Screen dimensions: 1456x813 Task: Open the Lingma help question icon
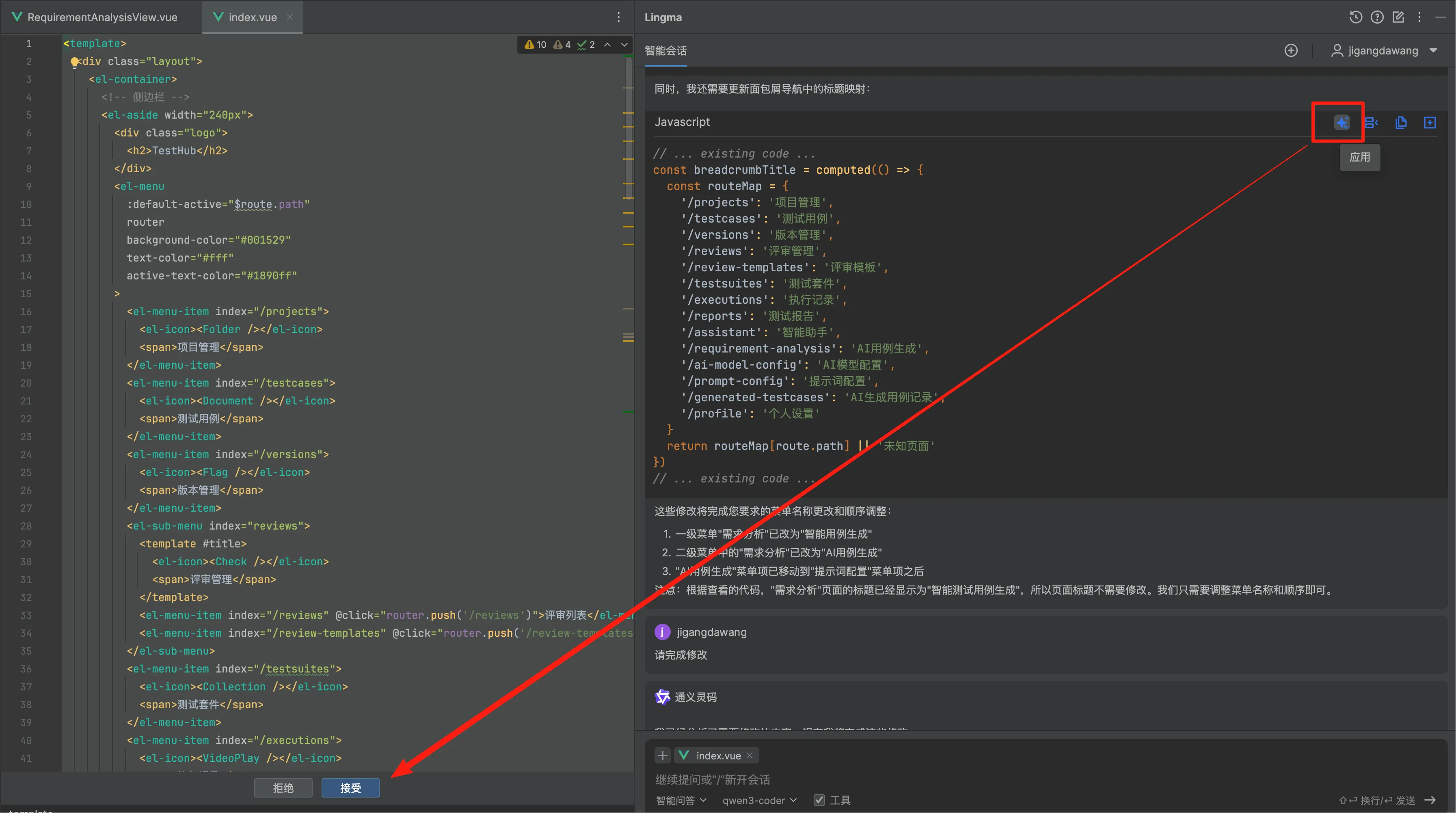point(1377,17)
